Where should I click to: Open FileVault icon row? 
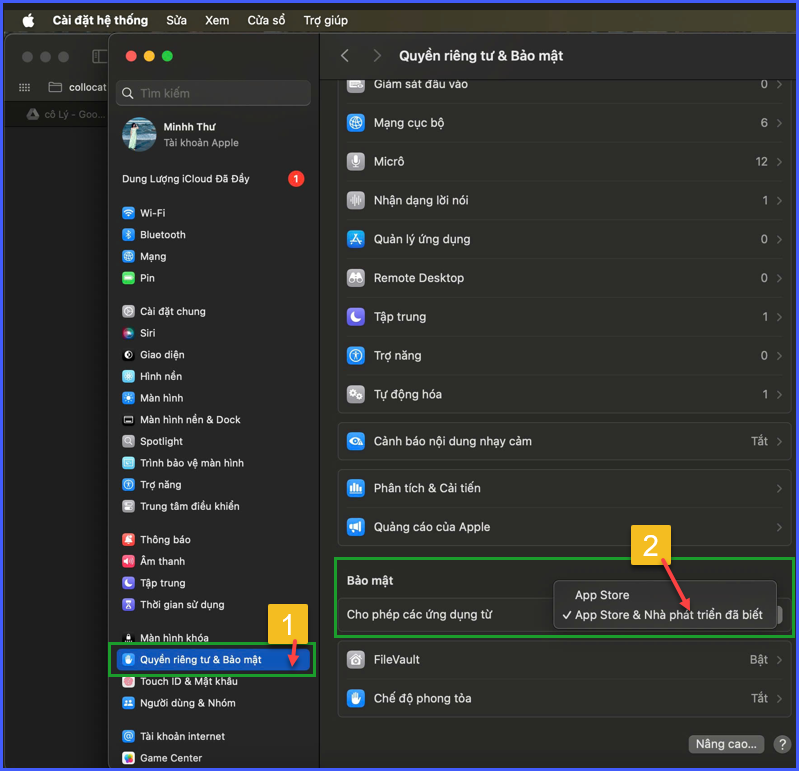356,660
